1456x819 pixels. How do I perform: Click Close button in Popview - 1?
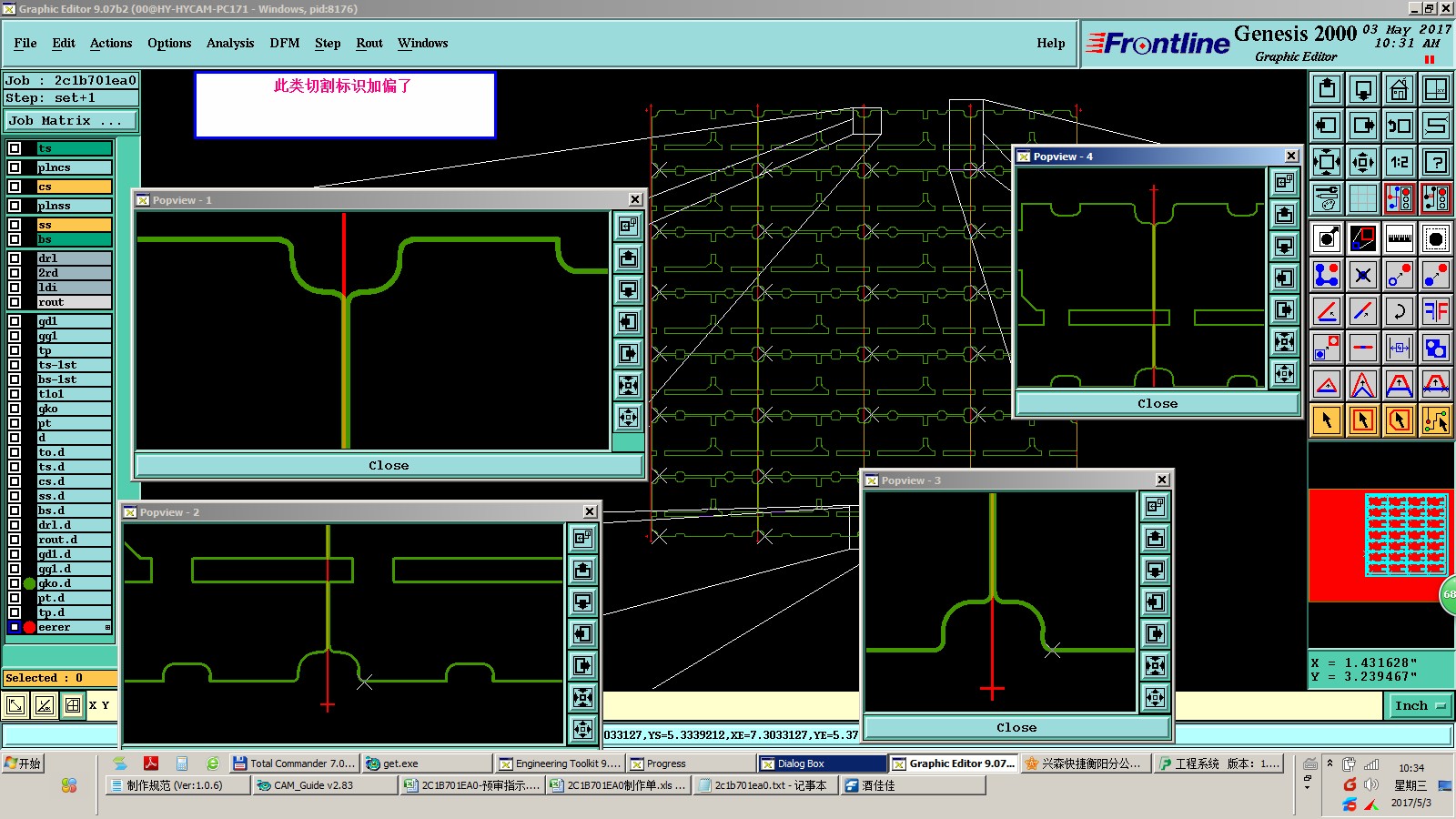389,465
